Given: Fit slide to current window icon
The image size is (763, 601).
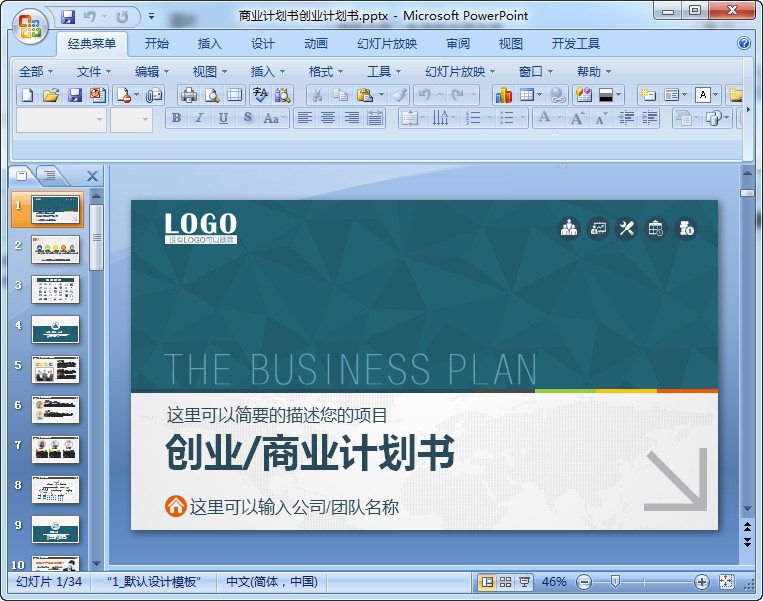Looking at the screenshot, I should [727, 582].
